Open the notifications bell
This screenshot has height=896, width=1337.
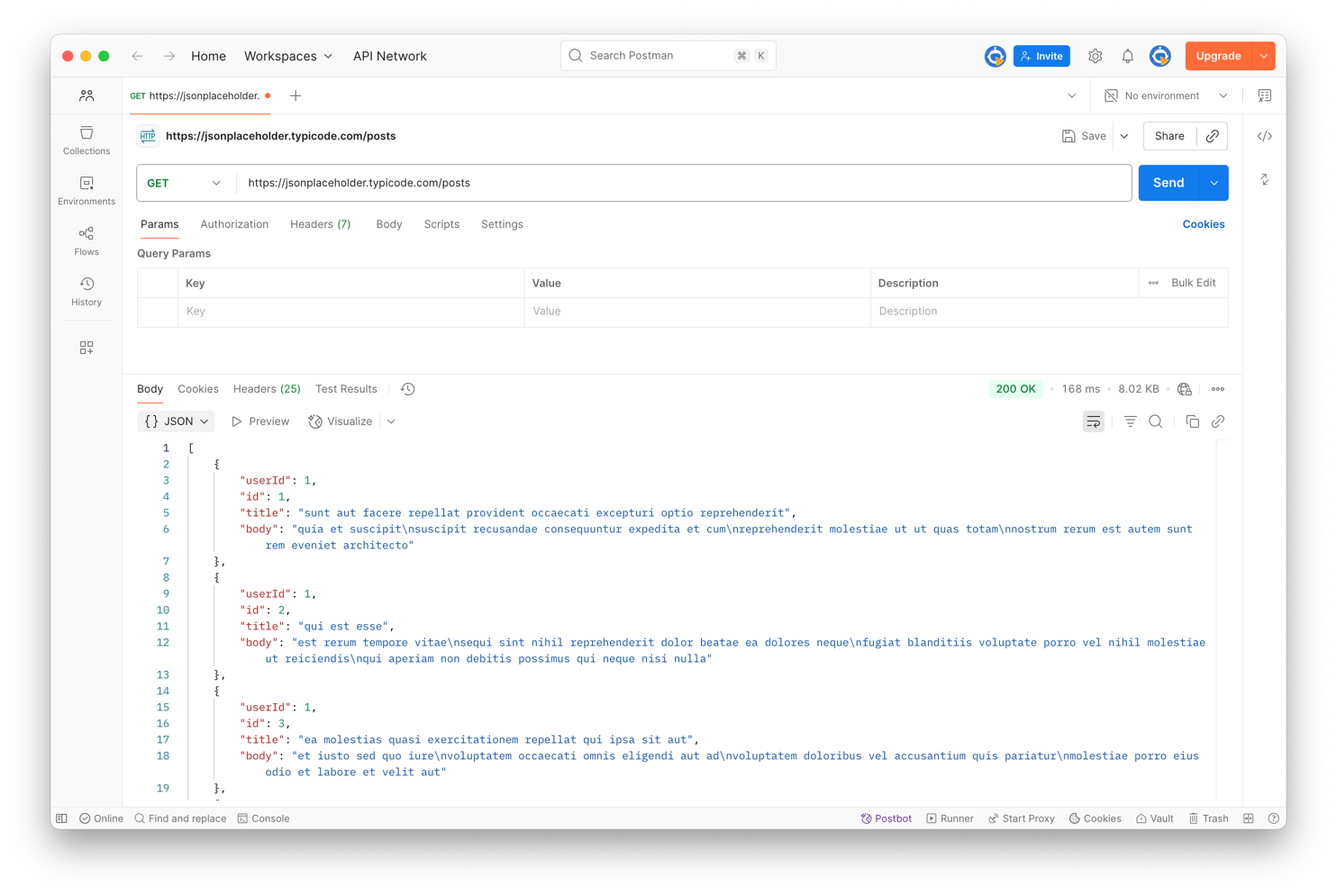point(1127,56)
